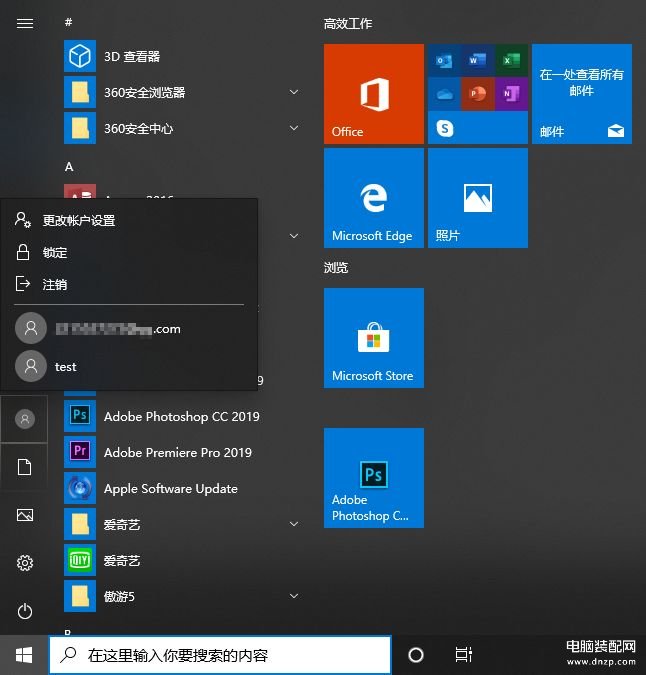Expand the 爱奇艺 folder chevron
The width and height of the screenshot is (646, 675).
294,524
